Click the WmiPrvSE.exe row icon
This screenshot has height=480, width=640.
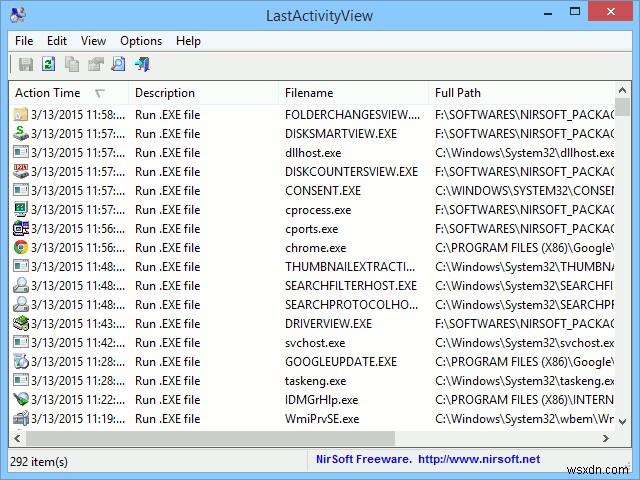(20, 418)
